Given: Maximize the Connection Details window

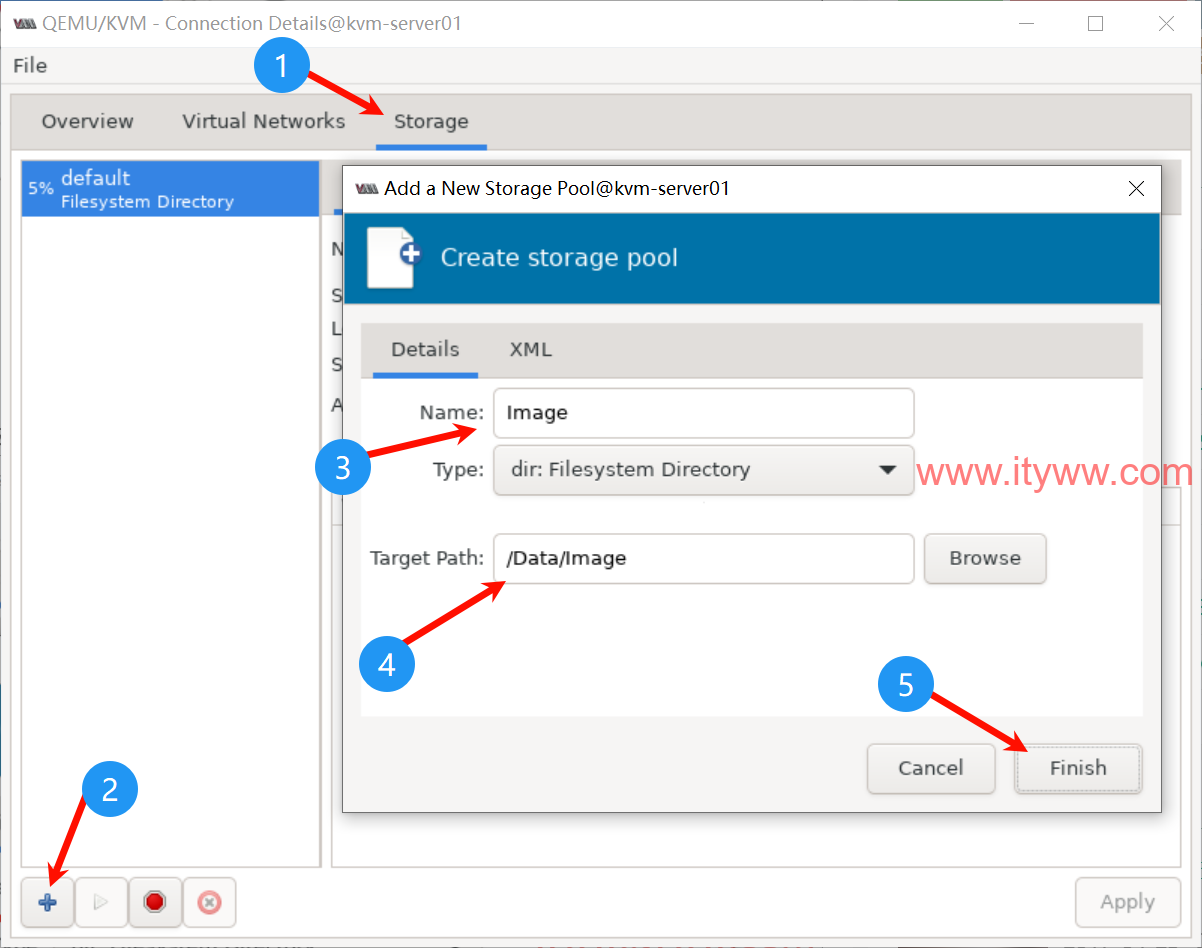Looking at the screenshot, I should point(1095,24).
